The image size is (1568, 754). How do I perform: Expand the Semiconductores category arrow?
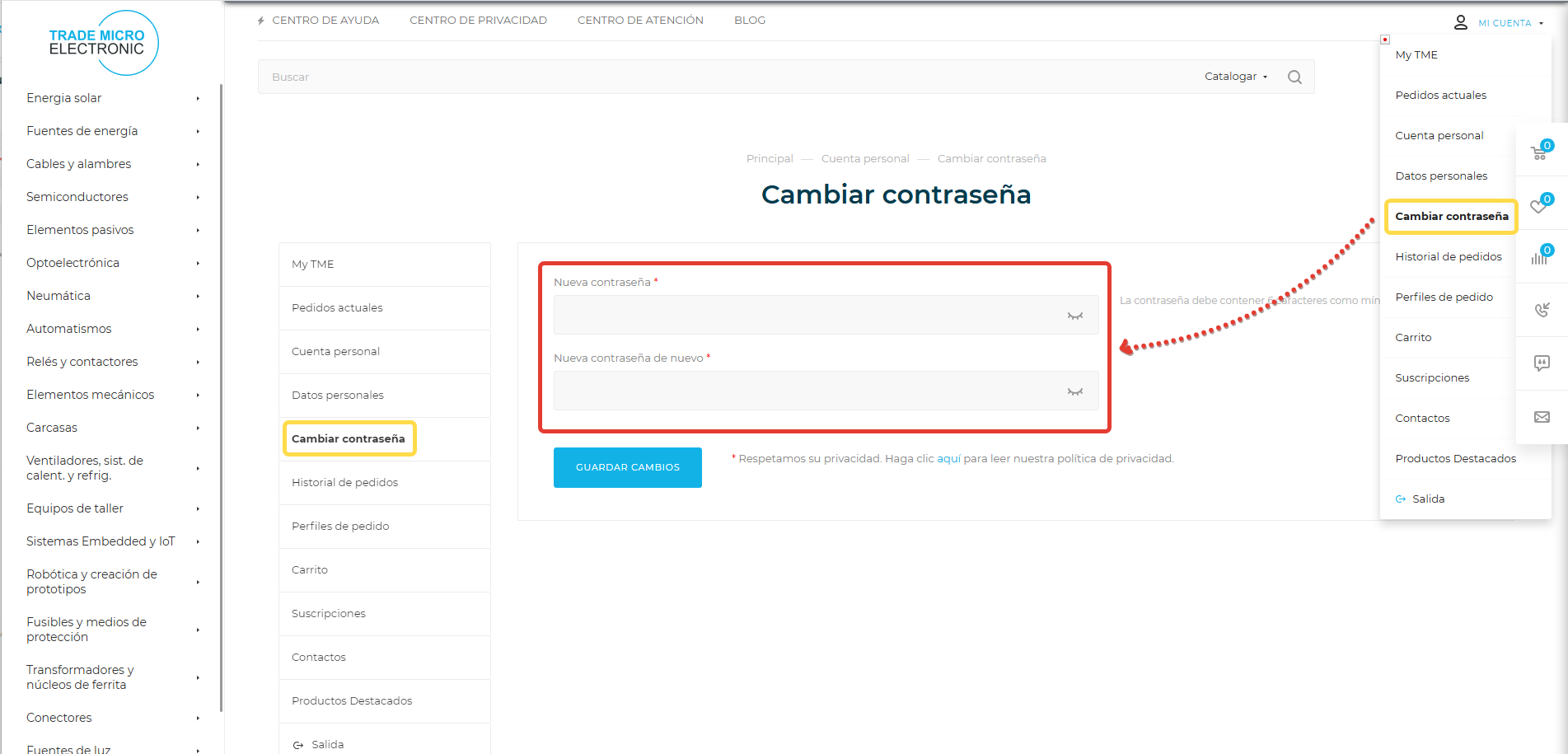(198, 197)
